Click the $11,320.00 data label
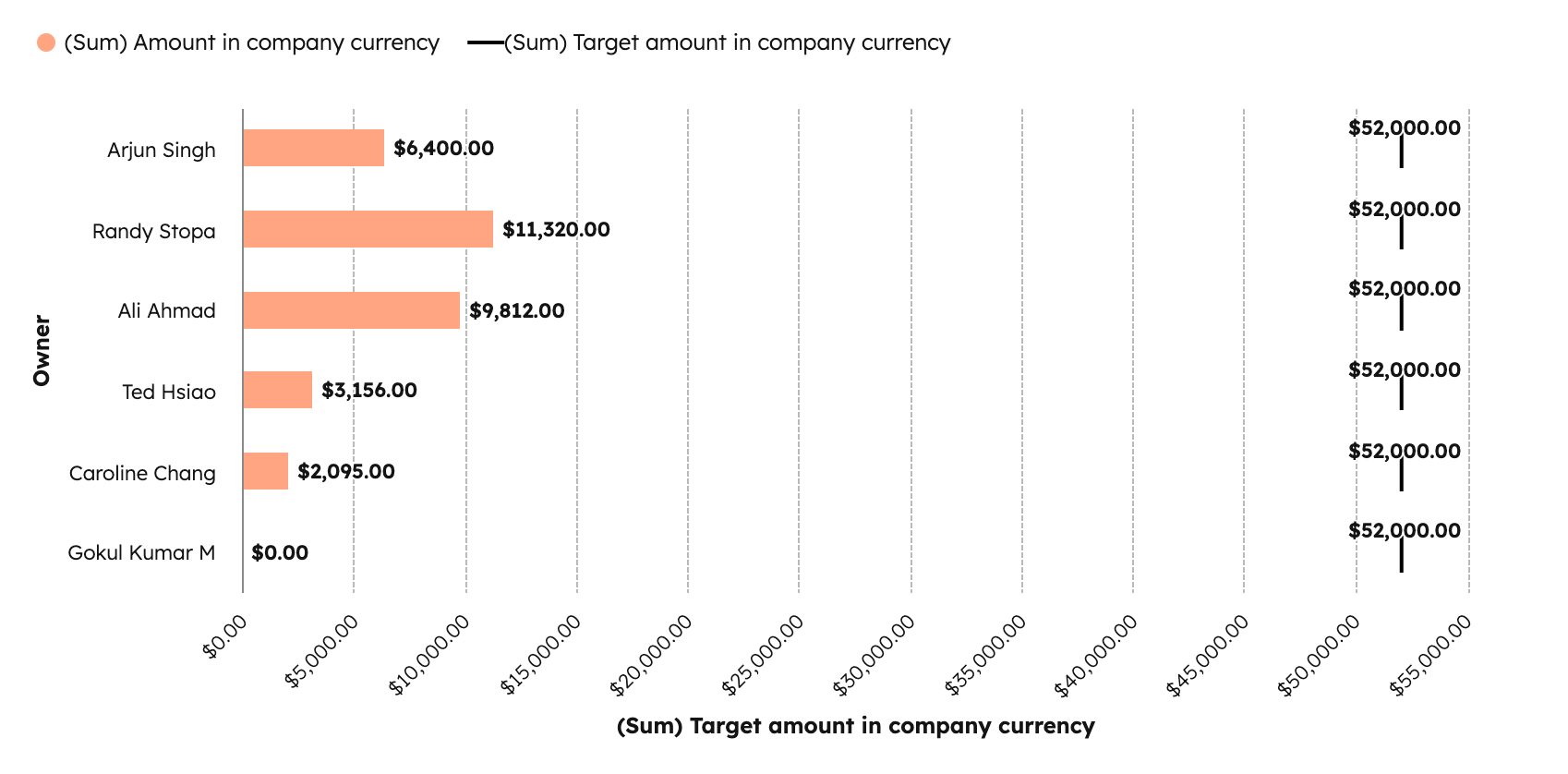Viewport: 1568px width, 774px height. pyautogui.click(x=556, y=229)
